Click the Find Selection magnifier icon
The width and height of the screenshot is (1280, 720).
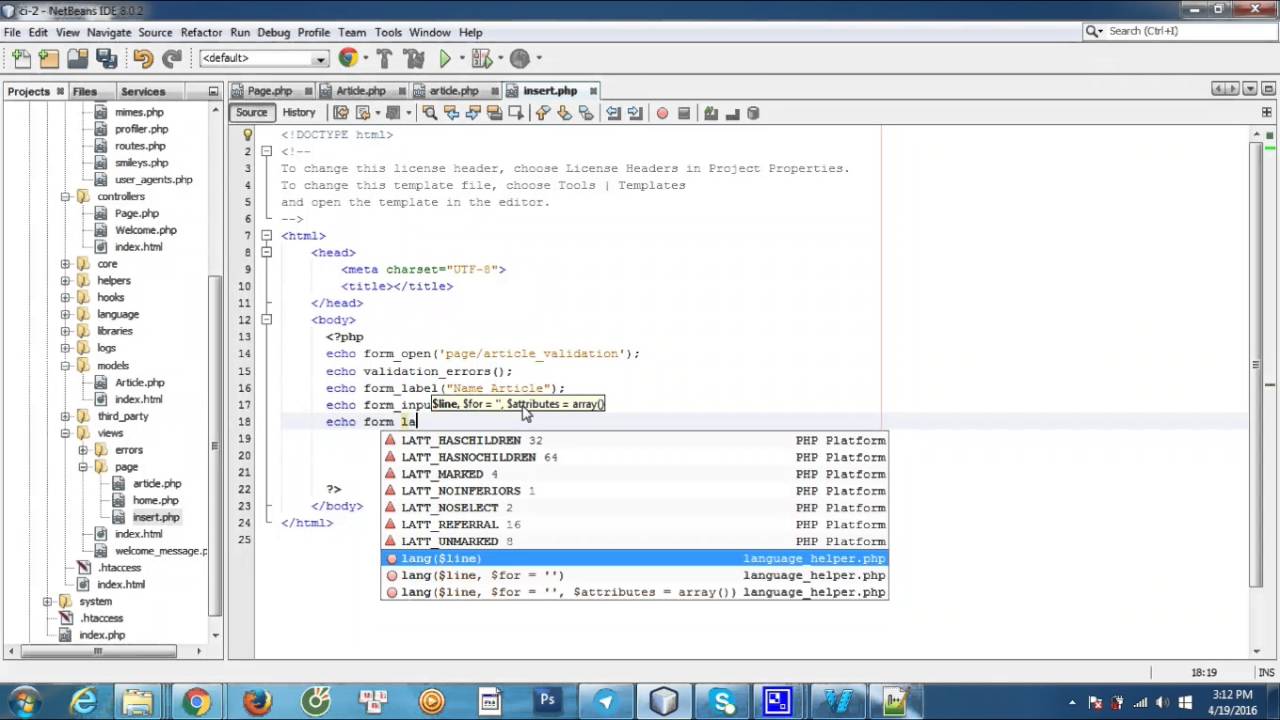click(x=429, y=113)
